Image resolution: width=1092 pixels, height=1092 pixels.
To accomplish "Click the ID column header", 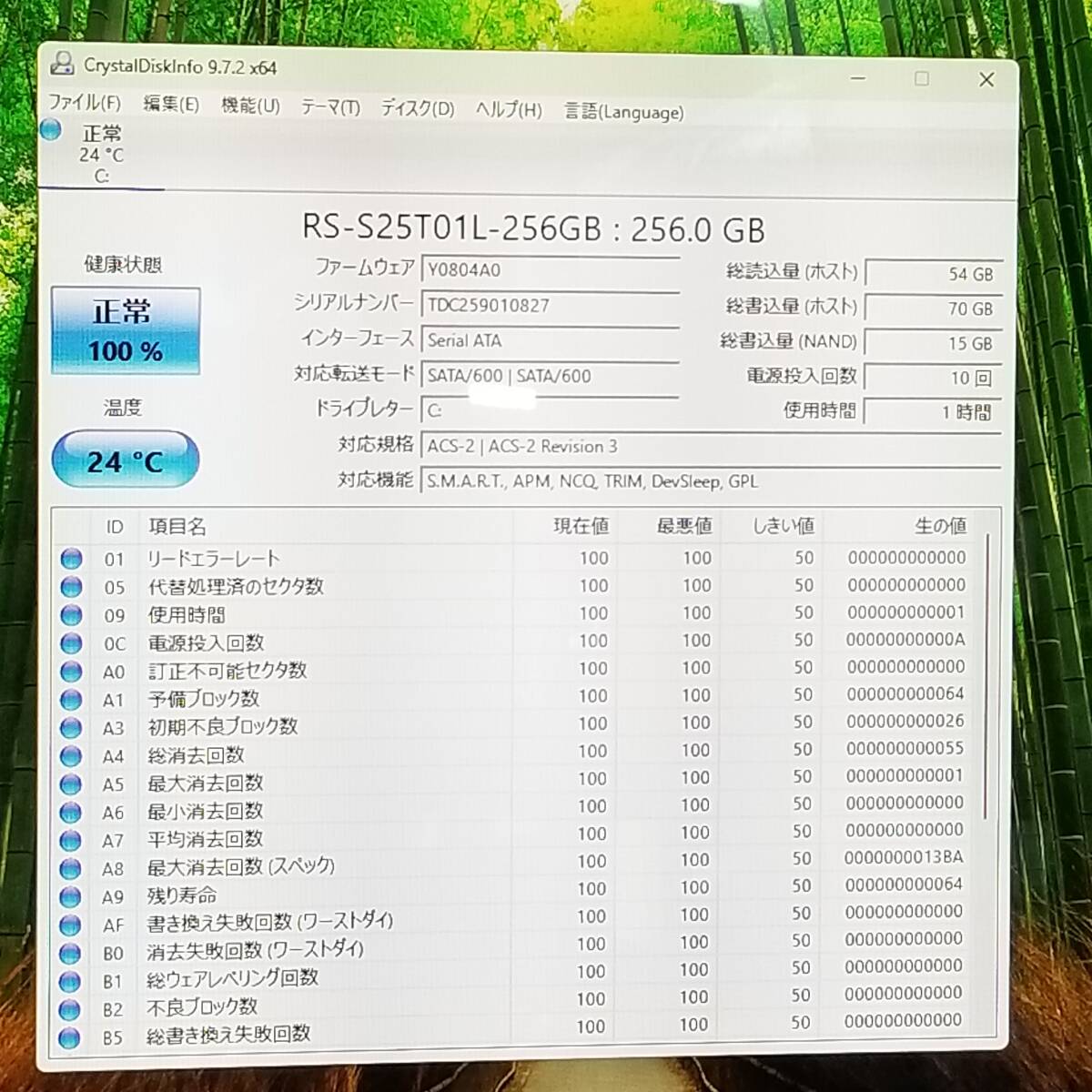I will pos(115,527).
